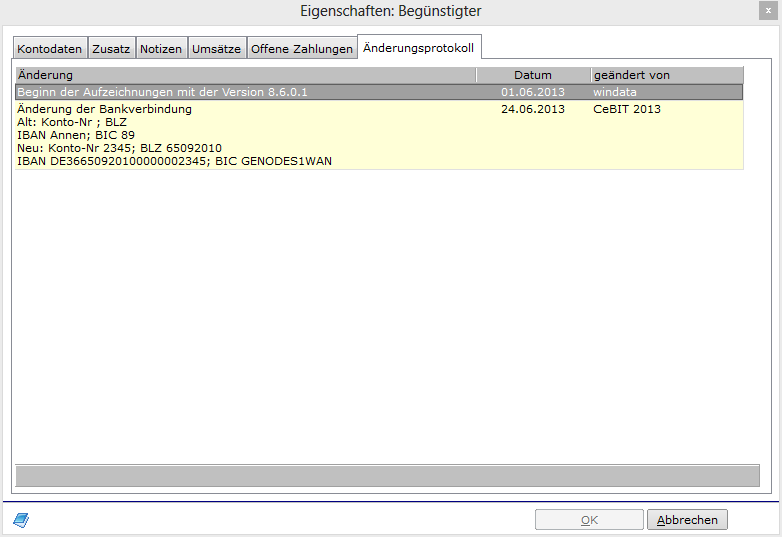Open the blue book help icon
782x537 pixels.
(x=21, y=520)
